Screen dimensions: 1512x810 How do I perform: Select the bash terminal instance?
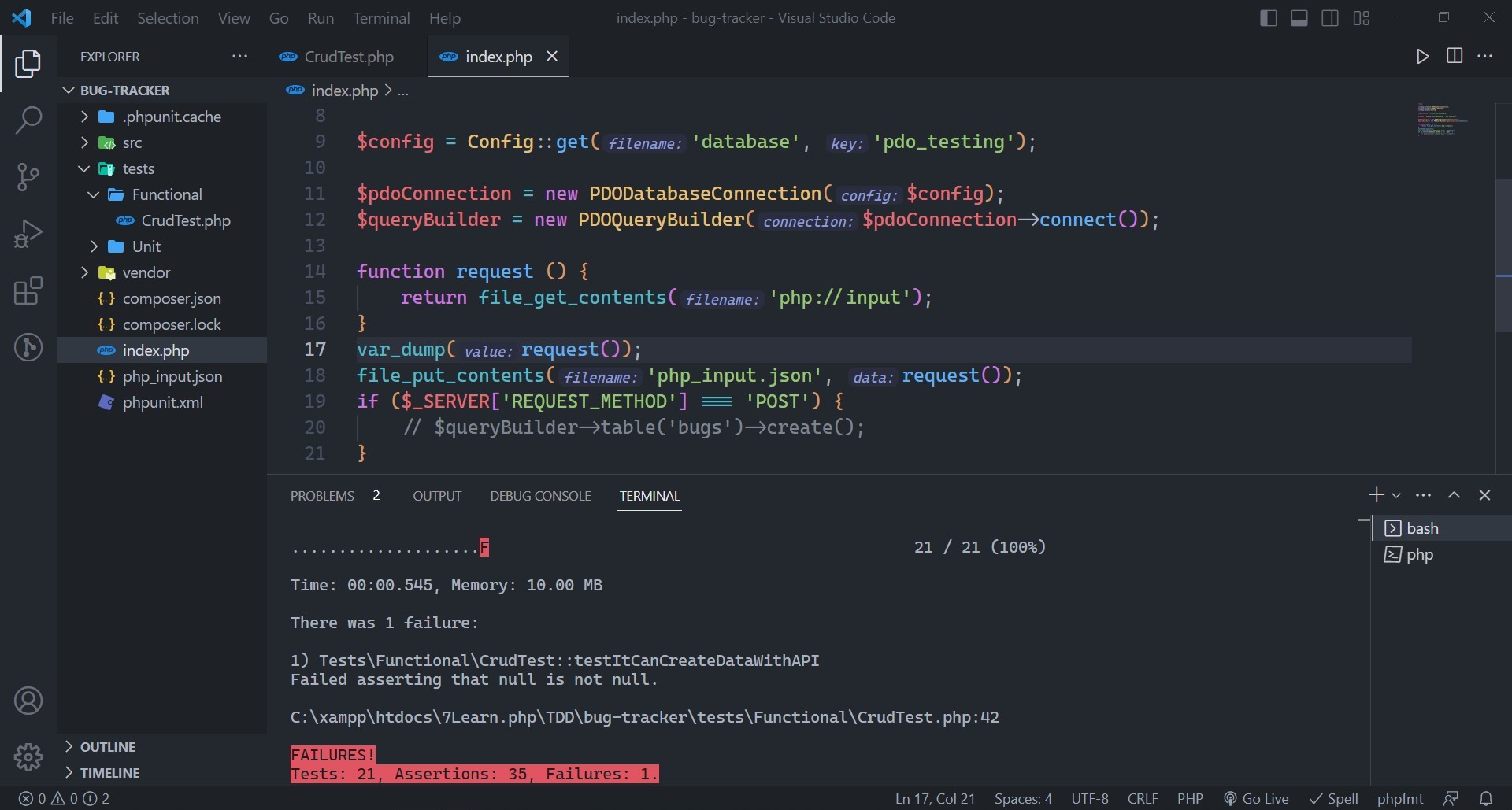coord(1441,528)
